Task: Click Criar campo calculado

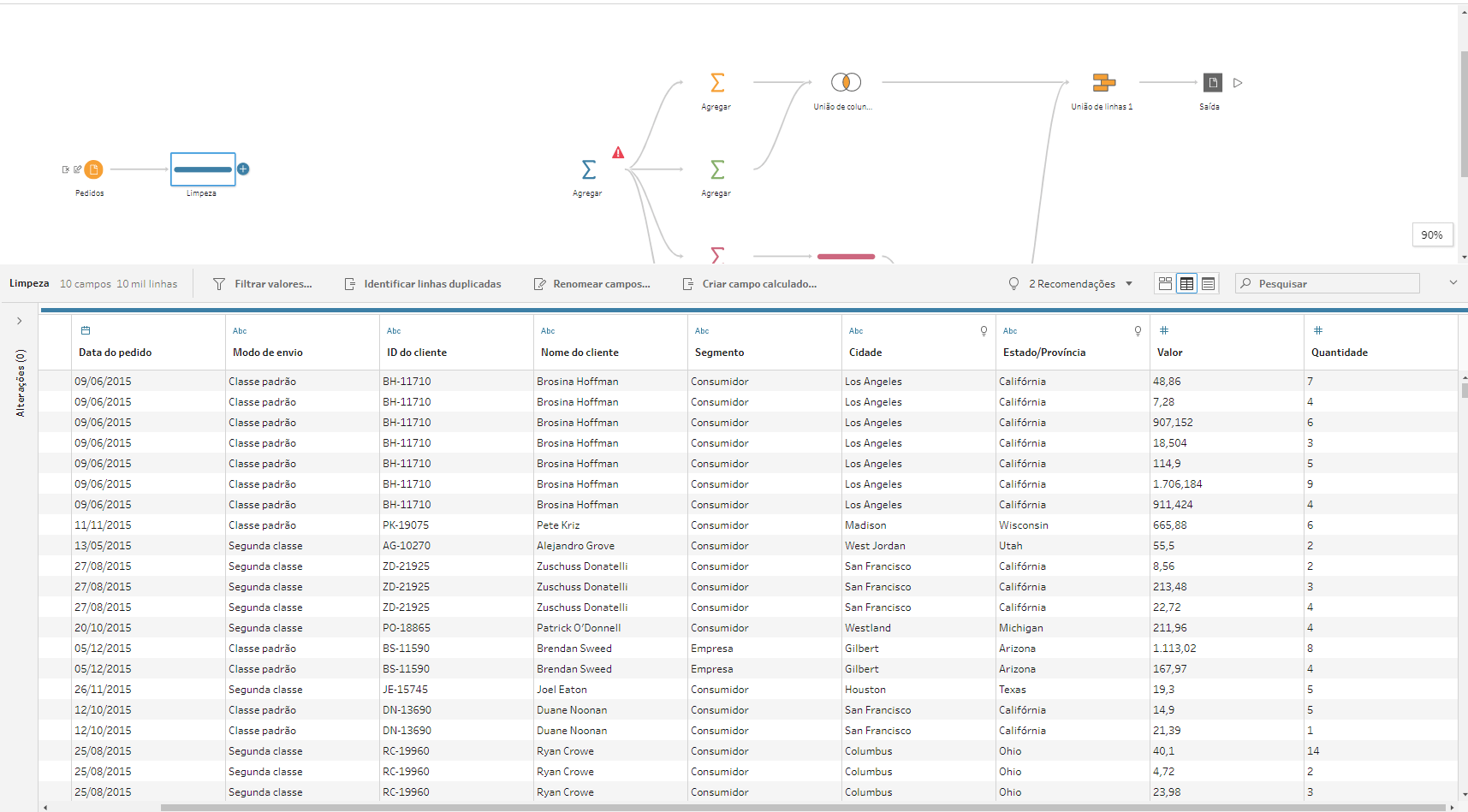Action: click(750, 284)
